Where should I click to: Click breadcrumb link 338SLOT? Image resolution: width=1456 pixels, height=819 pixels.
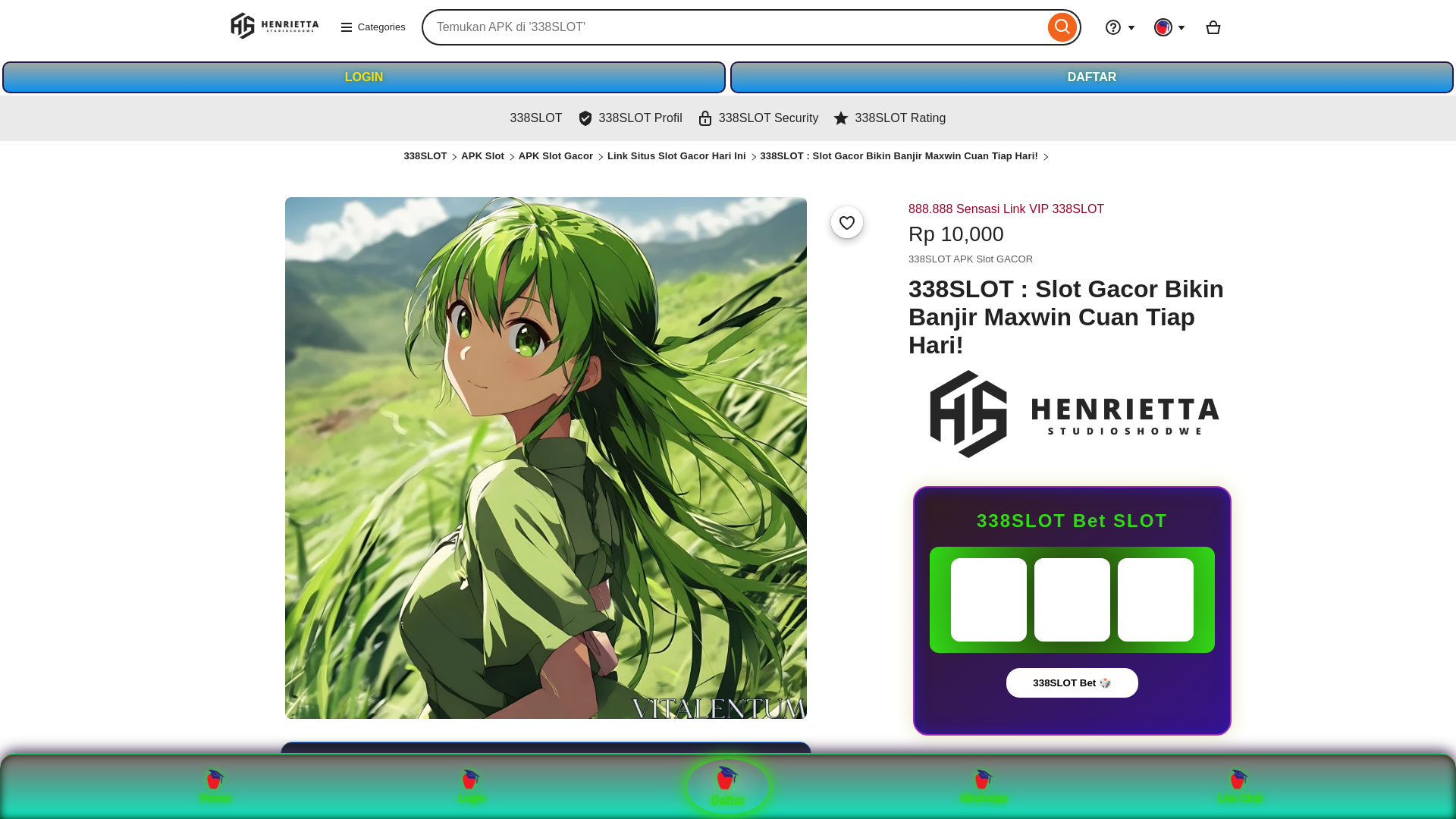point(425,156)
